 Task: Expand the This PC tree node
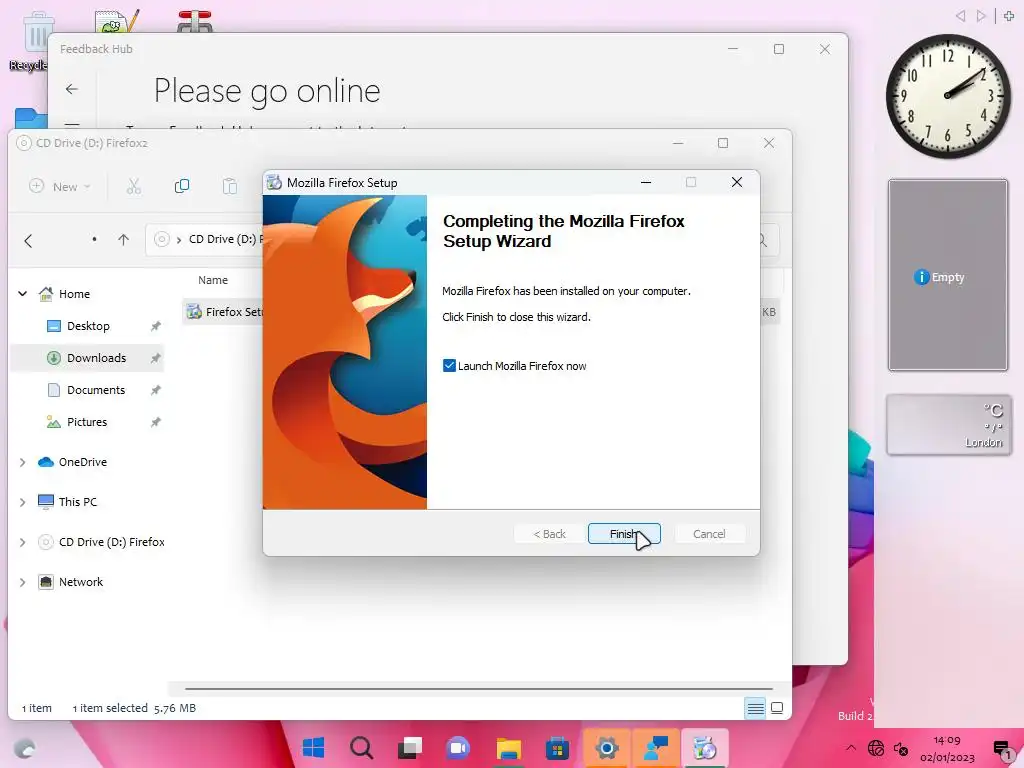[x=22, y=502]
